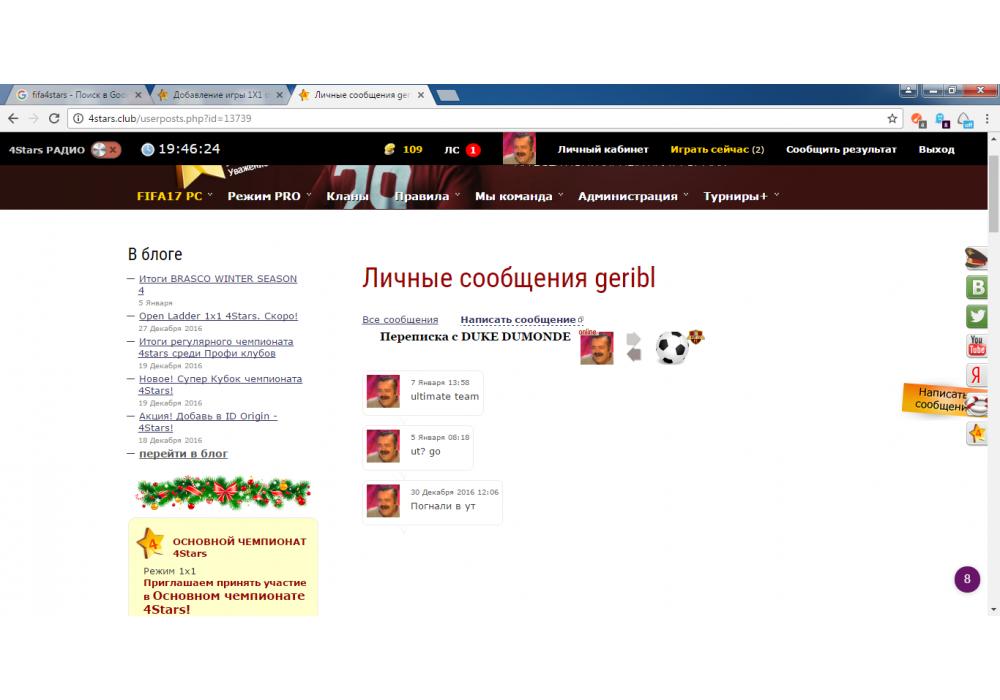Viewport: 1000px width, 700px height.
Task: Click the gold coins balance 109
Action: click(403, 150)
